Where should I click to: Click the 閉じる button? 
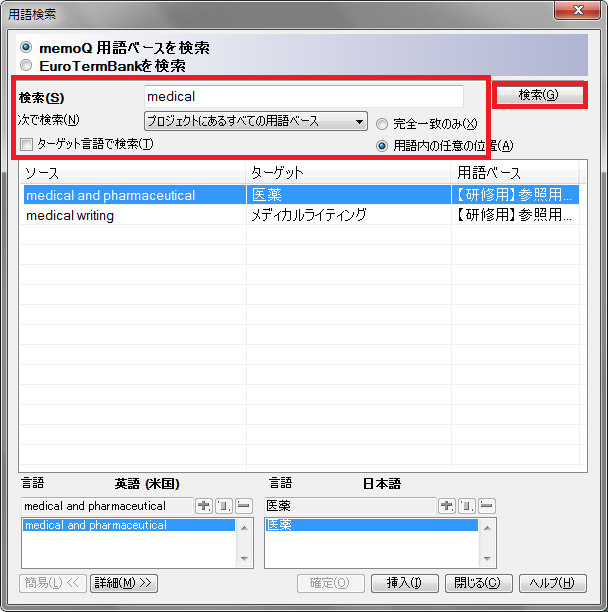pos(477,583)
